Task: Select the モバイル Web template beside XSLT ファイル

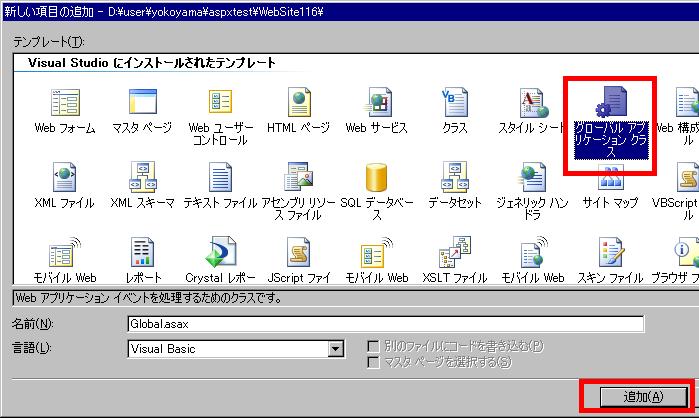Action: click(x=533, y=252)
